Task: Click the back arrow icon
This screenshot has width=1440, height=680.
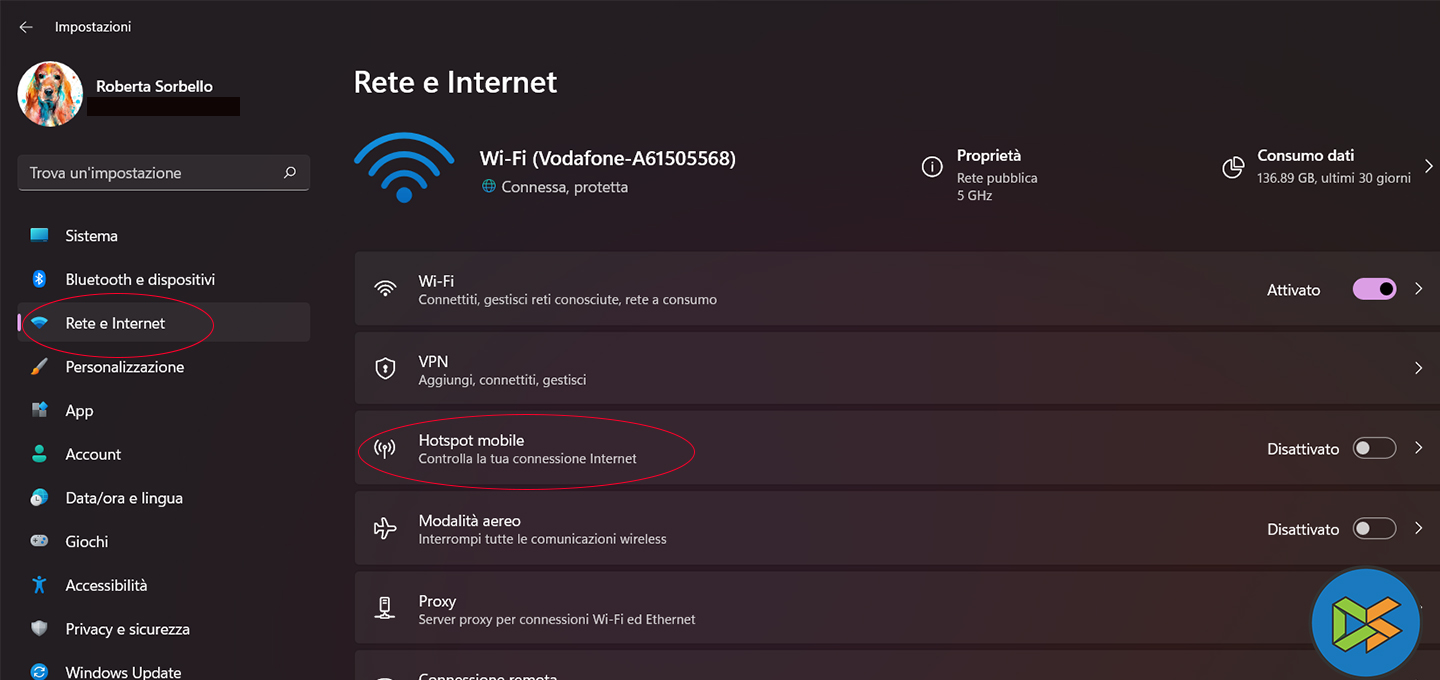Action: point(26,27)
